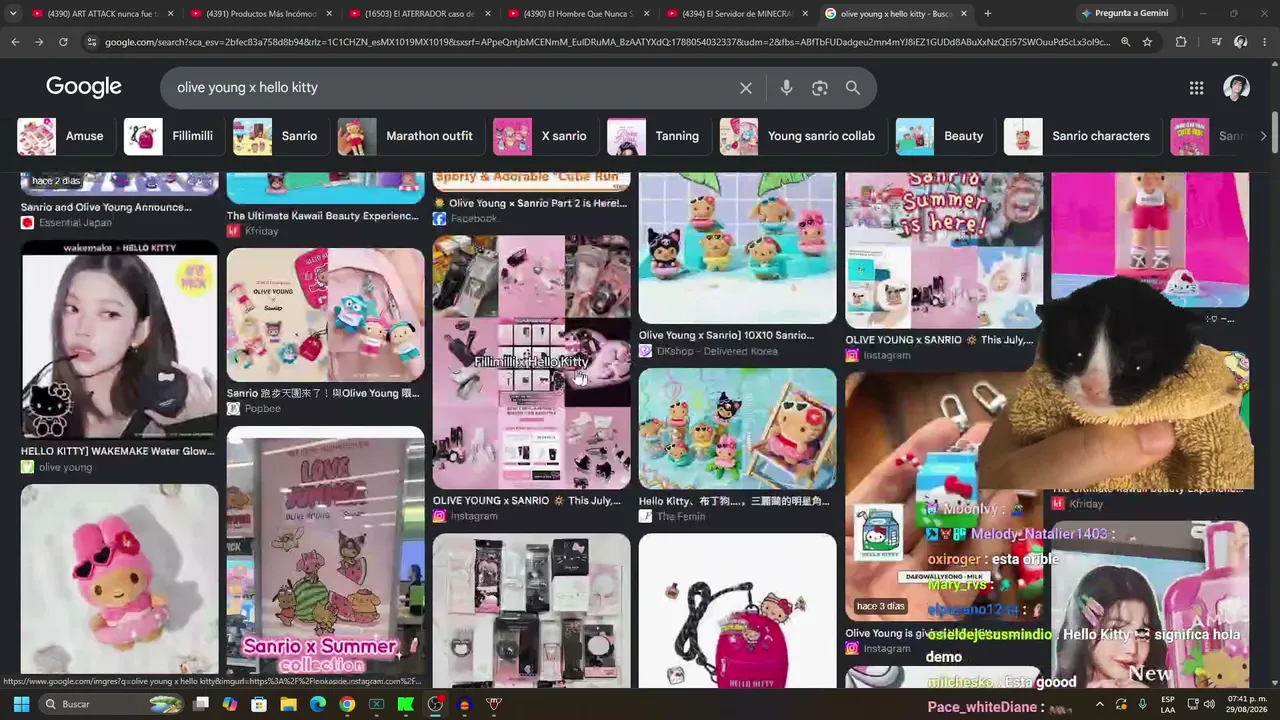Launch Microsoft Edge from the taskbar
This screenshot has width=1280, height=720.
(318, 704)
